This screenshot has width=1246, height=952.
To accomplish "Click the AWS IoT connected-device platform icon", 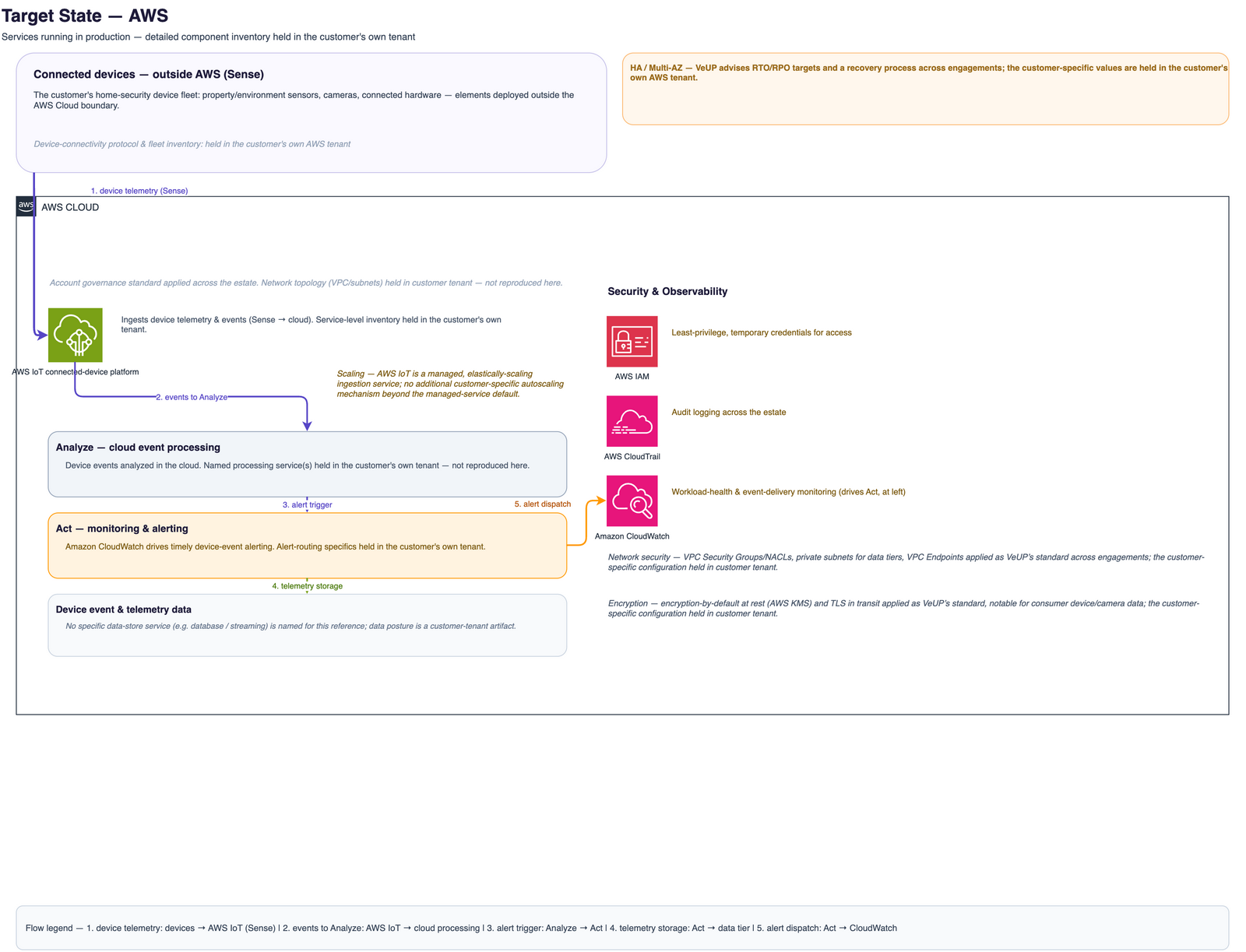I will tap(76, 335).
